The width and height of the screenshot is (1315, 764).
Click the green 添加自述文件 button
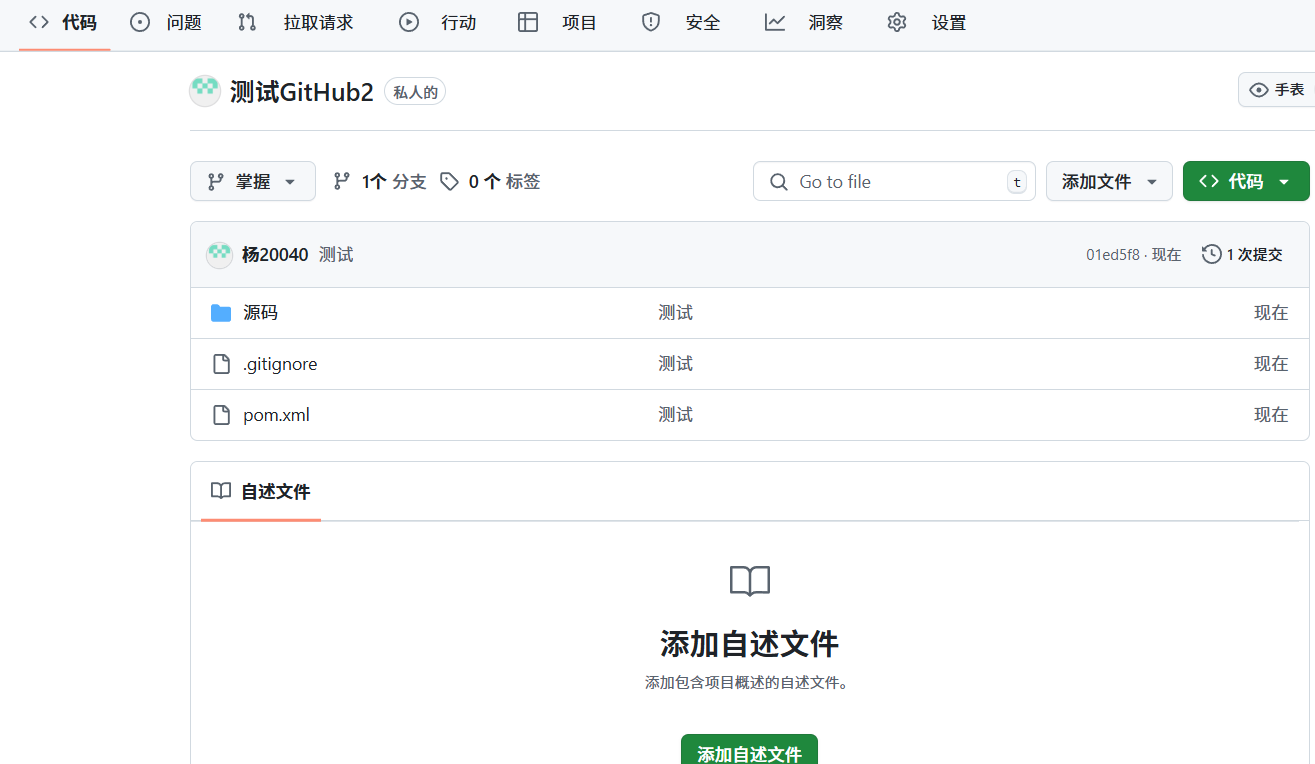point(749,754)
